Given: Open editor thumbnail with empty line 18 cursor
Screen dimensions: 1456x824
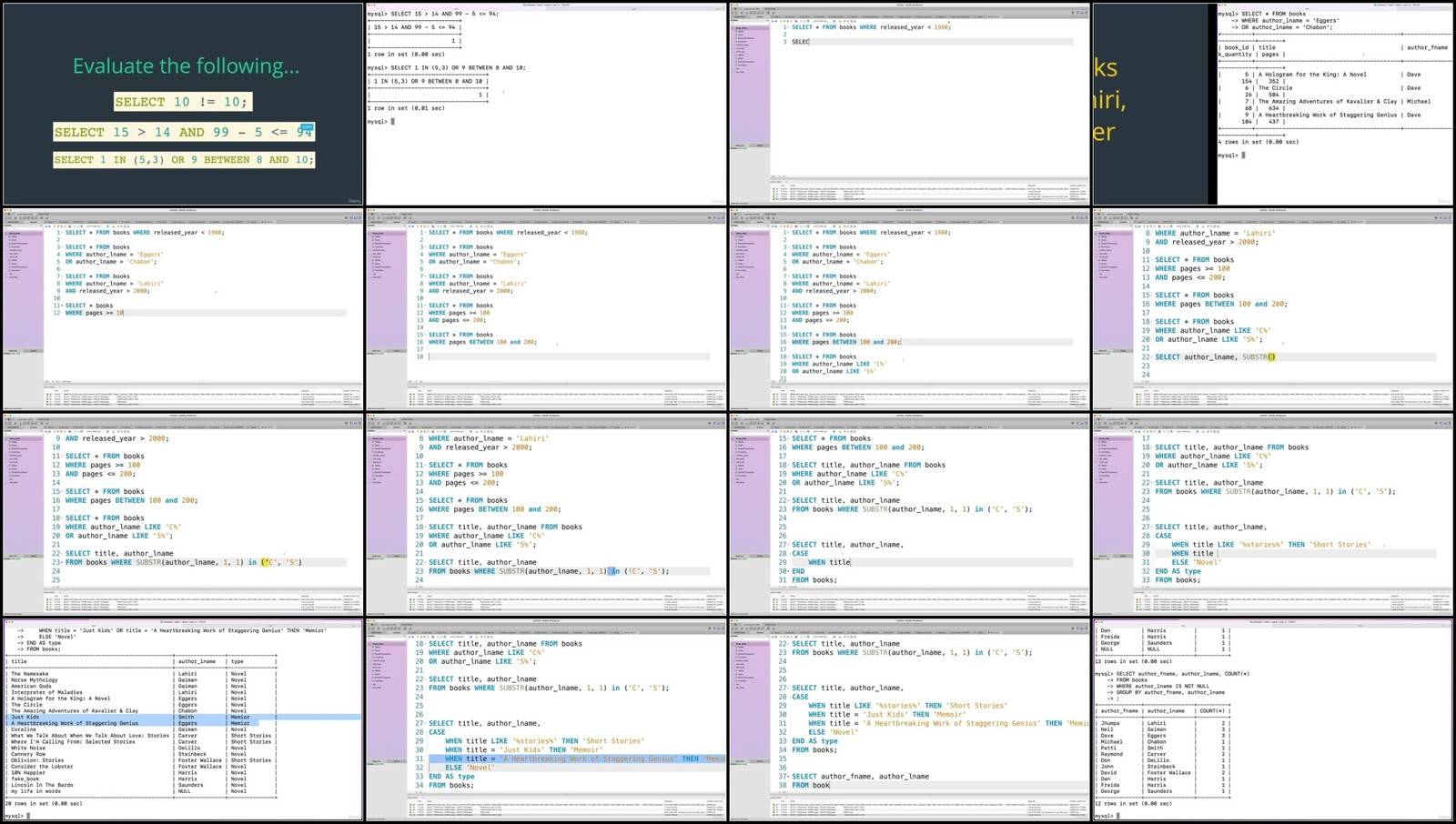Looking at the screenshot, I should click(x=546, y=309).
